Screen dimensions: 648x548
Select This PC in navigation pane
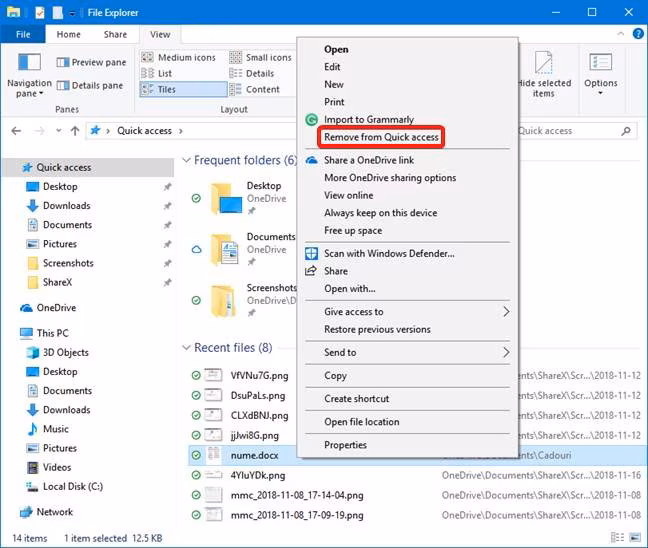click(x=52, y=333)
